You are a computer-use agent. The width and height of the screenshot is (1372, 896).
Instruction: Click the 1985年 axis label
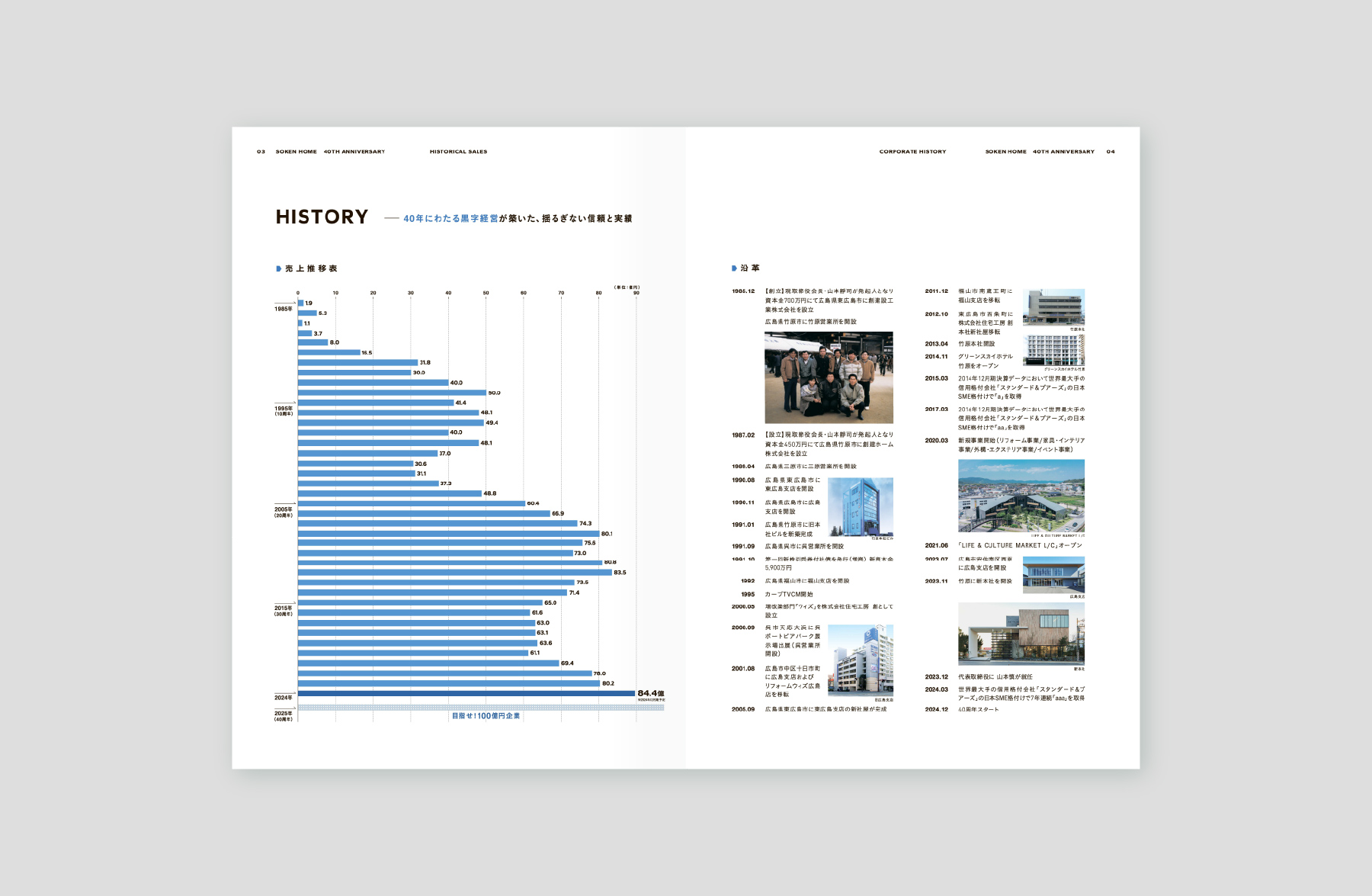284,309
